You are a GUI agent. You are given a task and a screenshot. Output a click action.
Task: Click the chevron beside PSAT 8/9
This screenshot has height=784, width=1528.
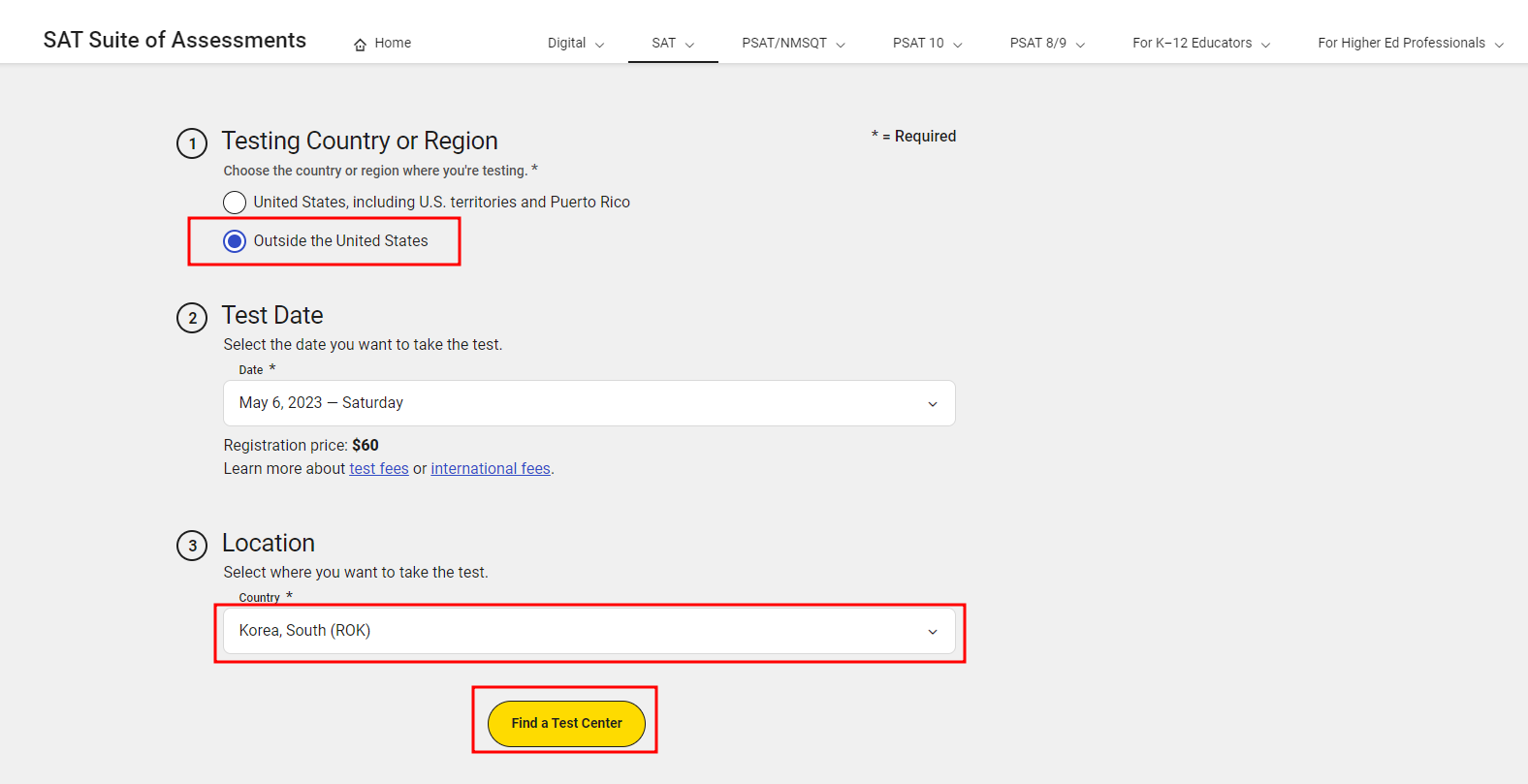[1080, 45]
